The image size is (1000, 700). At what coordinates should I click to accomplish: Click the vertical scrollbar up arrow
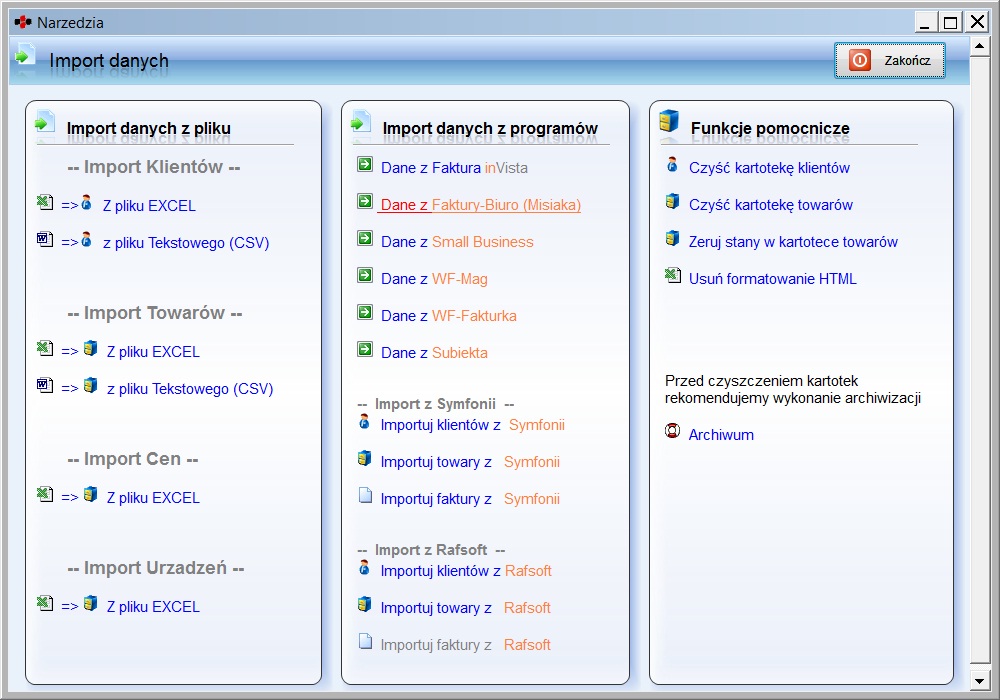979,47
